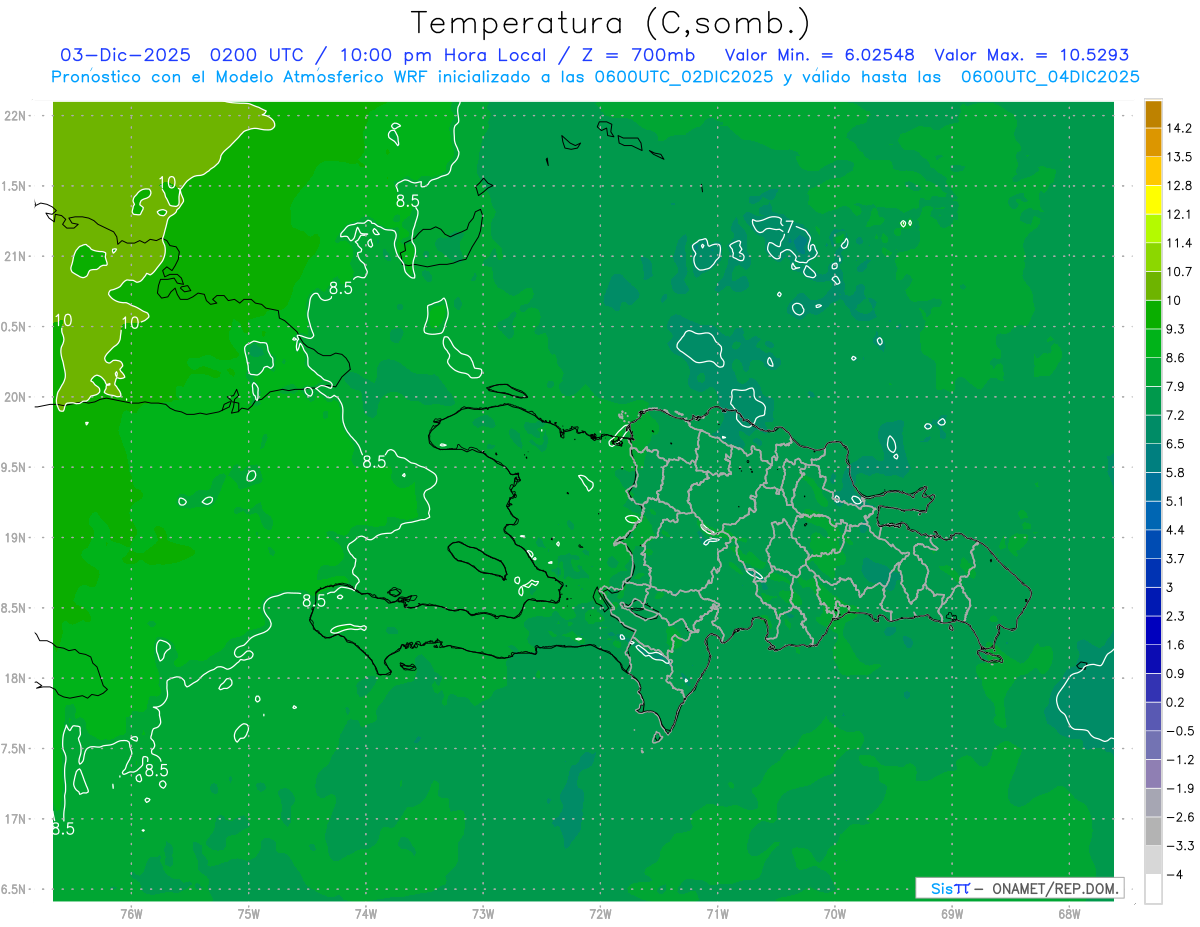Click the 70W longitude label
The width and height of the screenshot is (1200, 927).
pyautogui.click(x=835, y=913)
